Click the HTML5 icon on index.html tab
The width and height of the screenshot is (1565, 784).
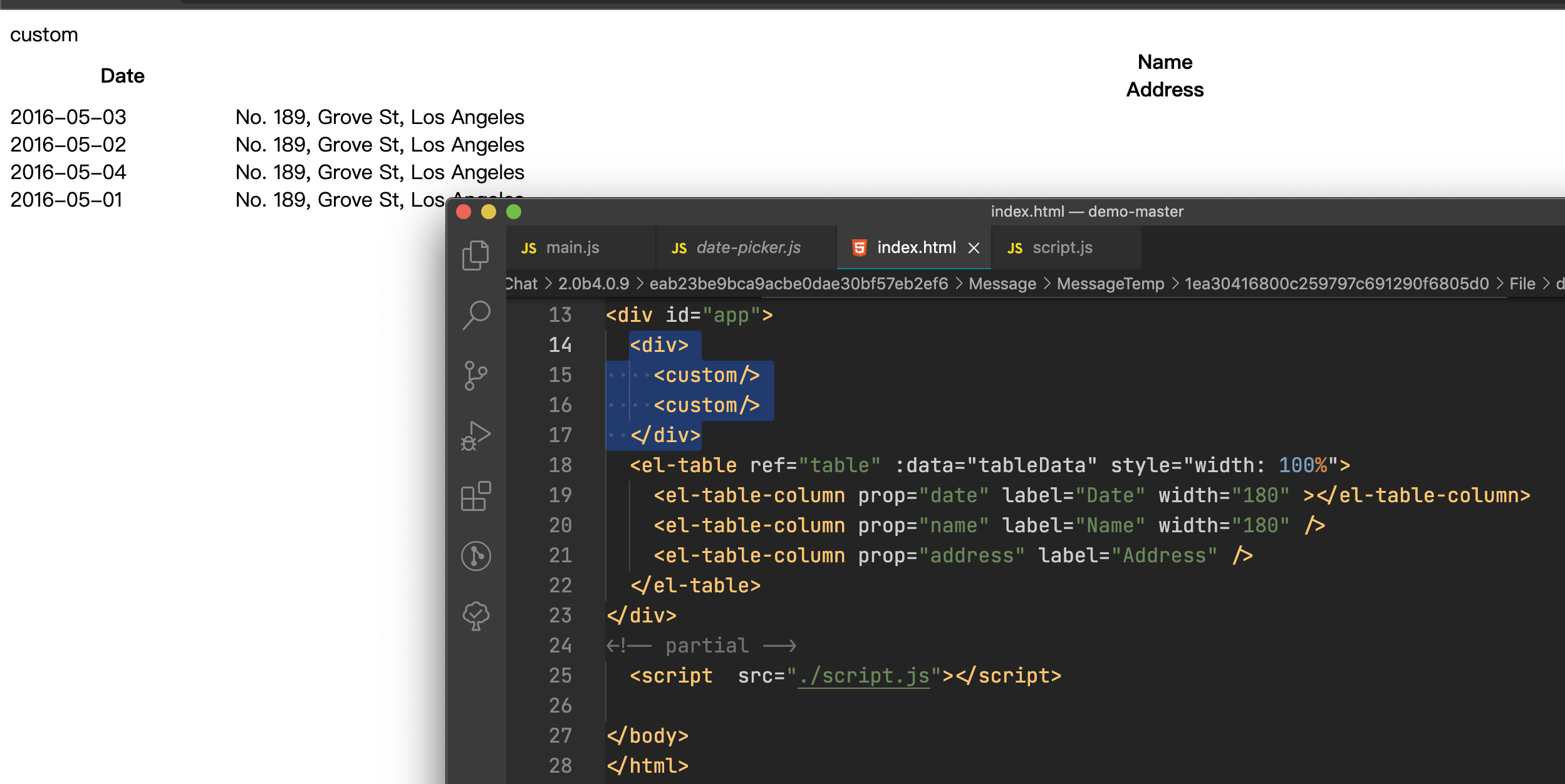coord(859,247)
